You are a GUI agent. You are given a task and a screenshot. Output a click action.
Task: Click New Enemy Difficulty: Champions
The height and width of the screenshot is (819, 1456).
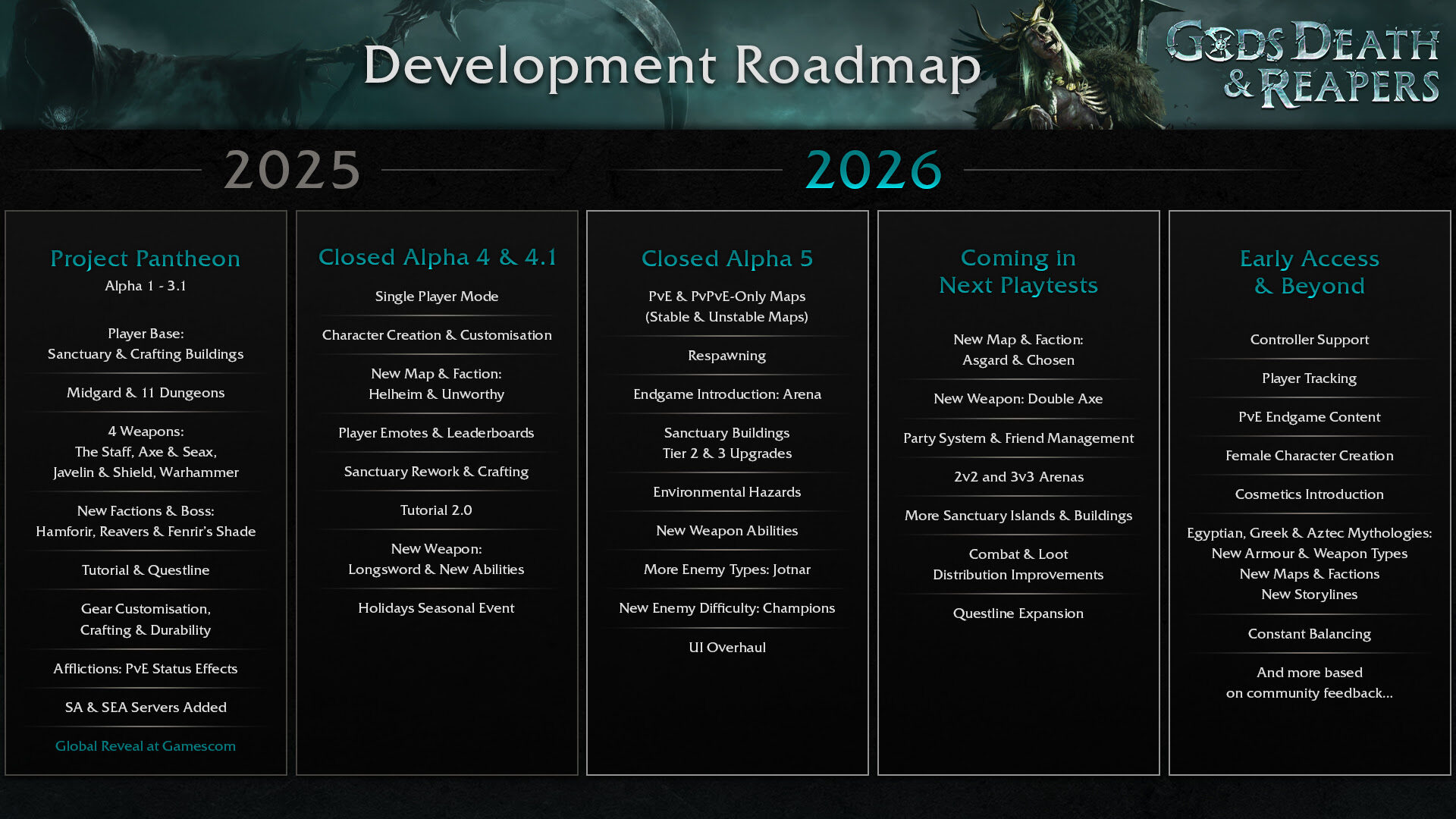[x=727, y=608]
